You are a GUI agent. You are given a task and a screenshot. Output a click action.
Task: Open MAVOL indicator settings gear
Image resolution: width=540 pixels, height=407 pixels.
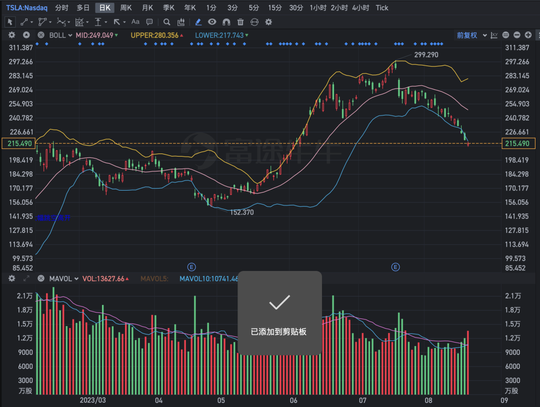(12, 278)
